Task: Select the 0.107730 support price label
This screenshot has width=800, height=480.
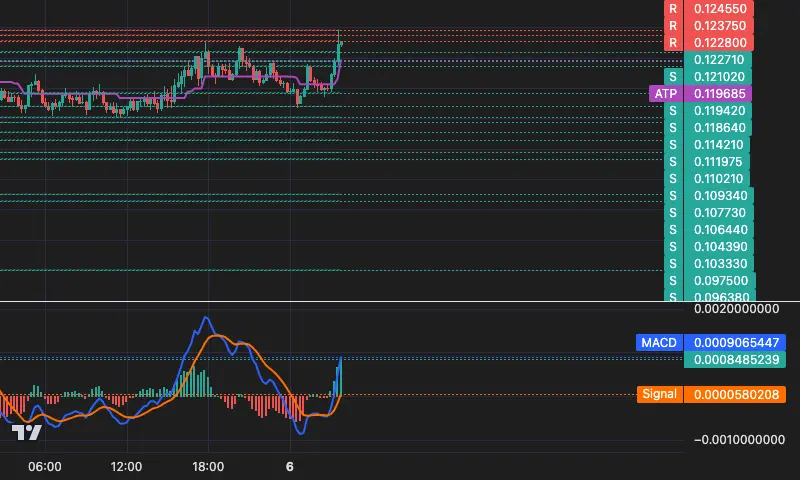Action: [708, 213]
